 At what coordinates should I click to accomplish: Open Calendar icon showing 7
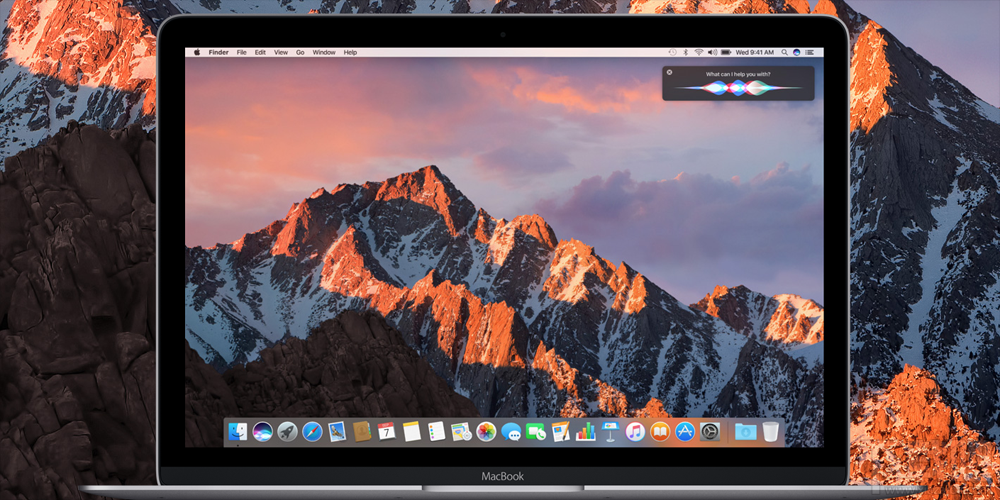[x=386, y=432]
